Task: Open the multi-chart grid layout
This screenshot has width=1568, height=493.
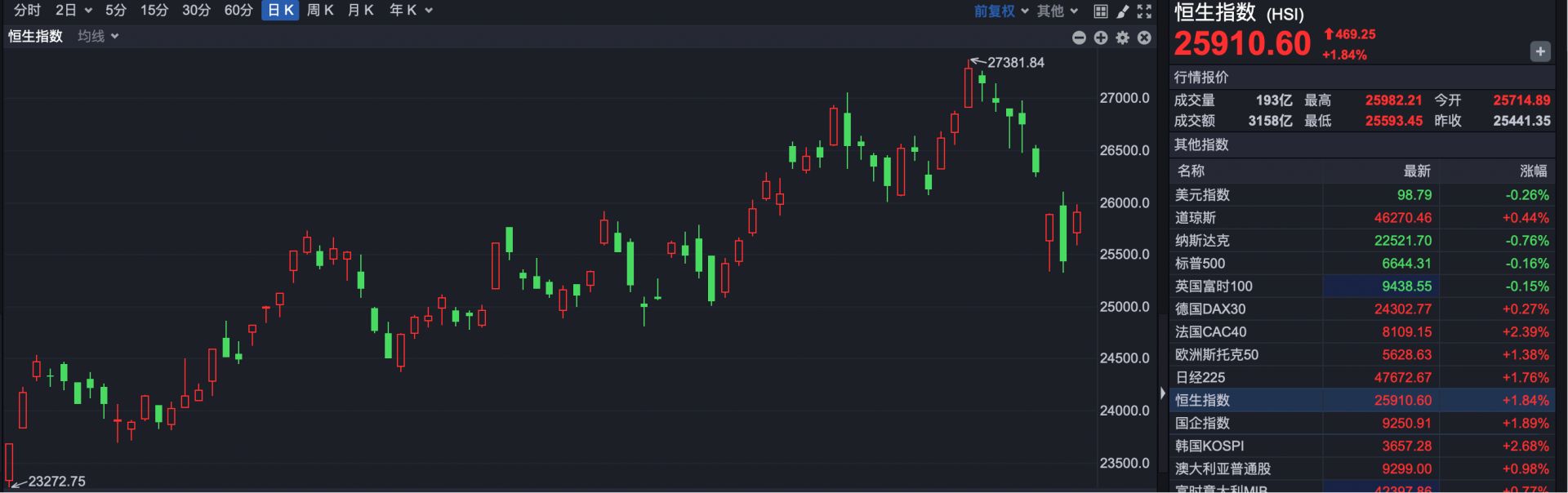Action: coord(1101,11)
